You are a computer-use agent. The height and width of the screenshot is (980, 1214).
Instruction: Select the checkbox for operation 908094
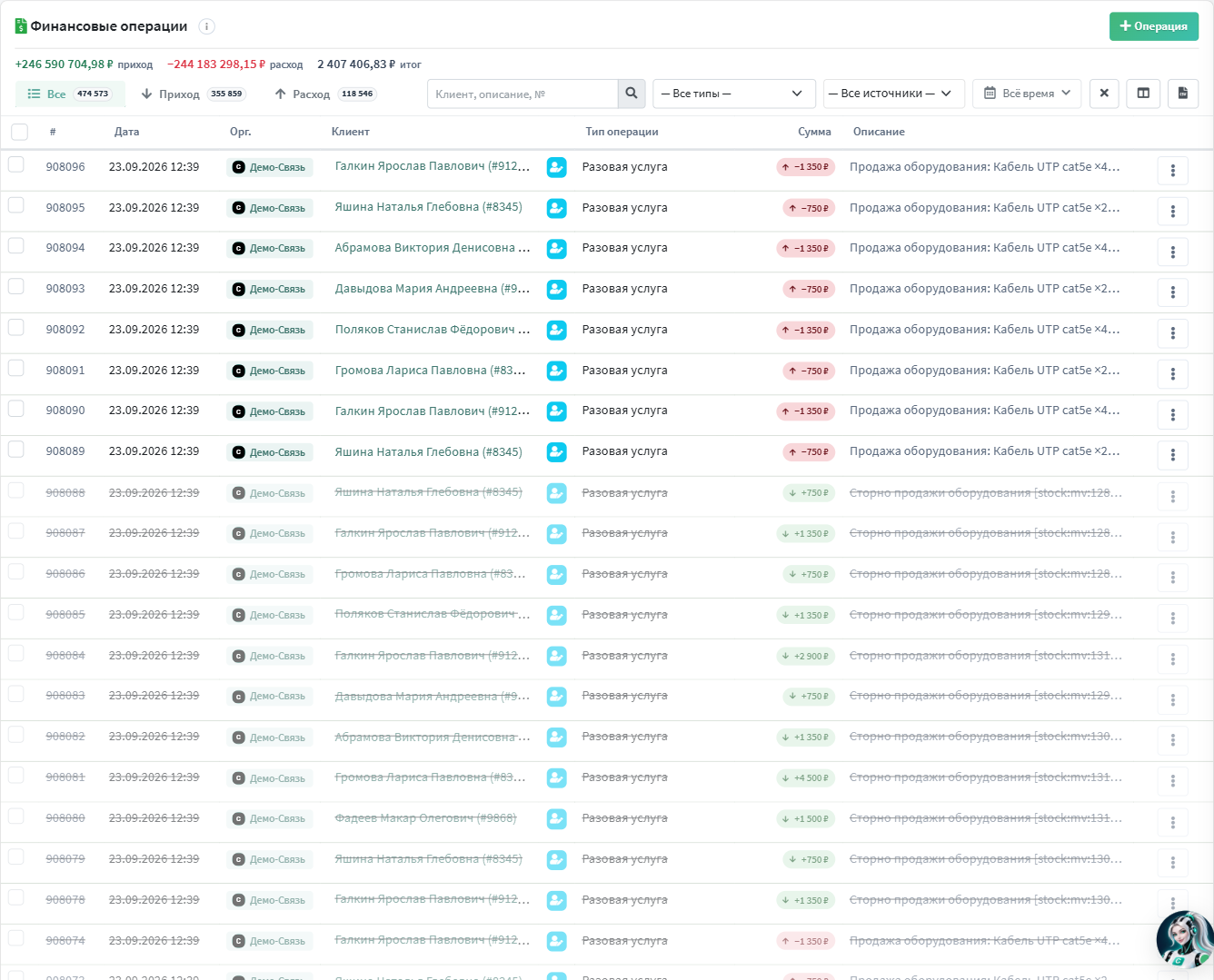coord(16,245)
